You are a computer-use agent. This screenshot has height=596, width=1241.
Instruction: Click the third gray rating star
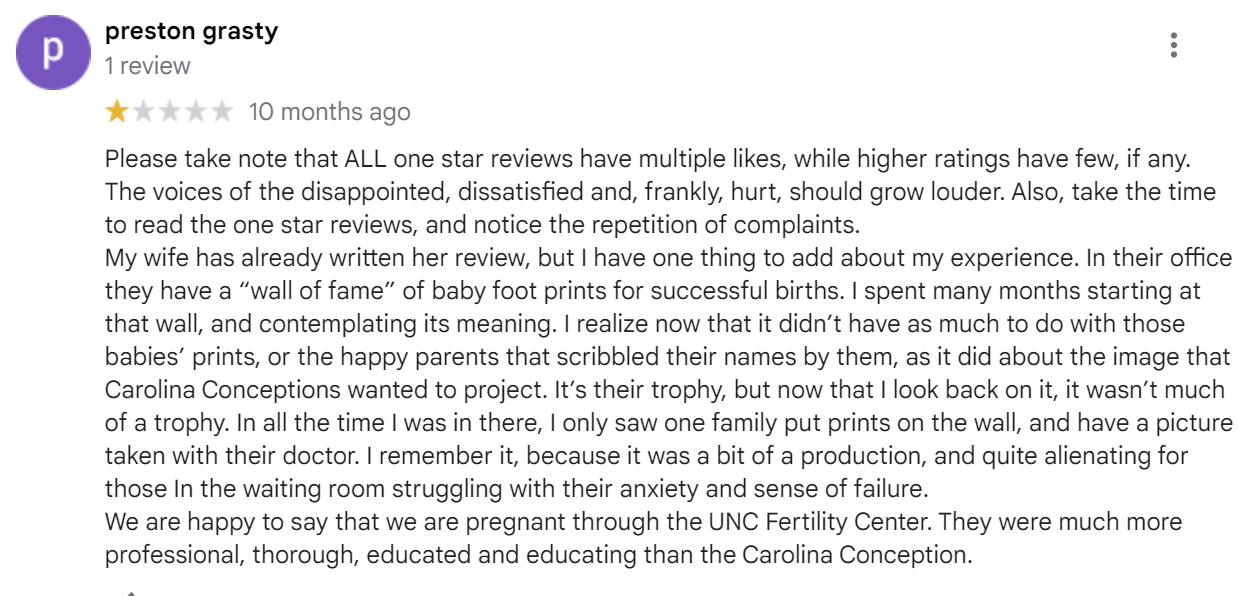pyautogui.click(x=169, y=111)
